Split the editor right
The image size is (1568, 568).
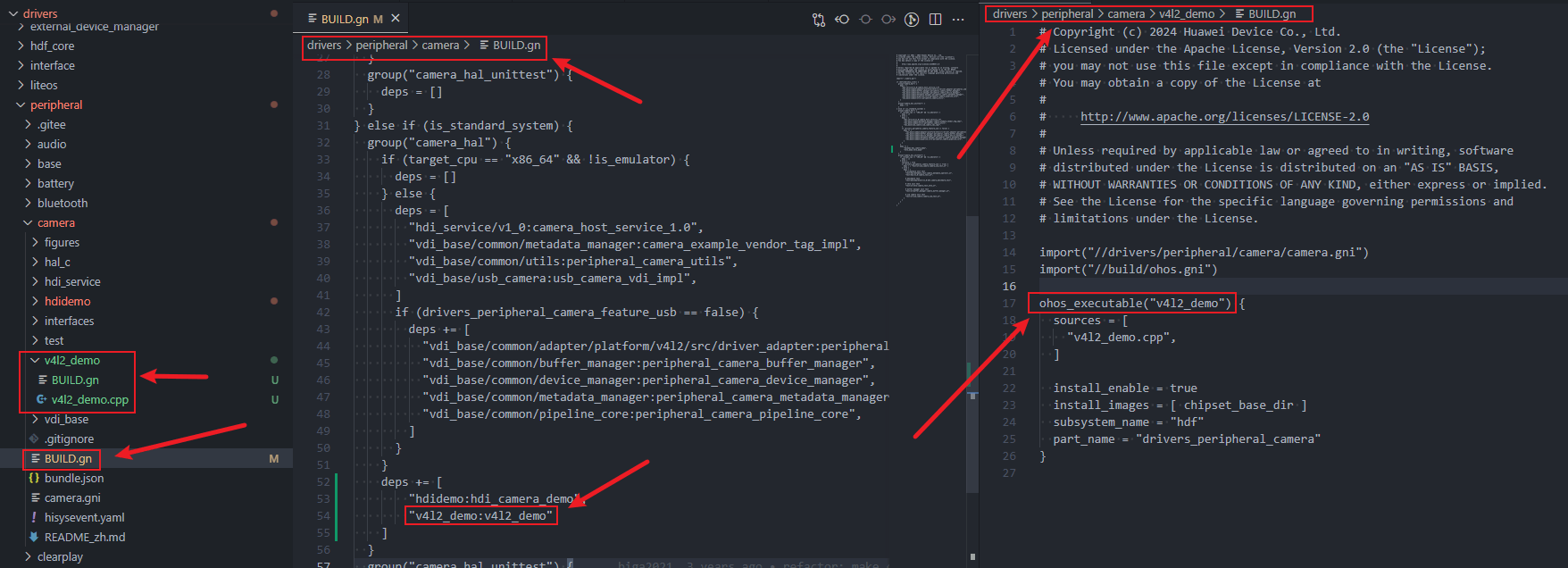pyautogui.click(x=935, y=19)
